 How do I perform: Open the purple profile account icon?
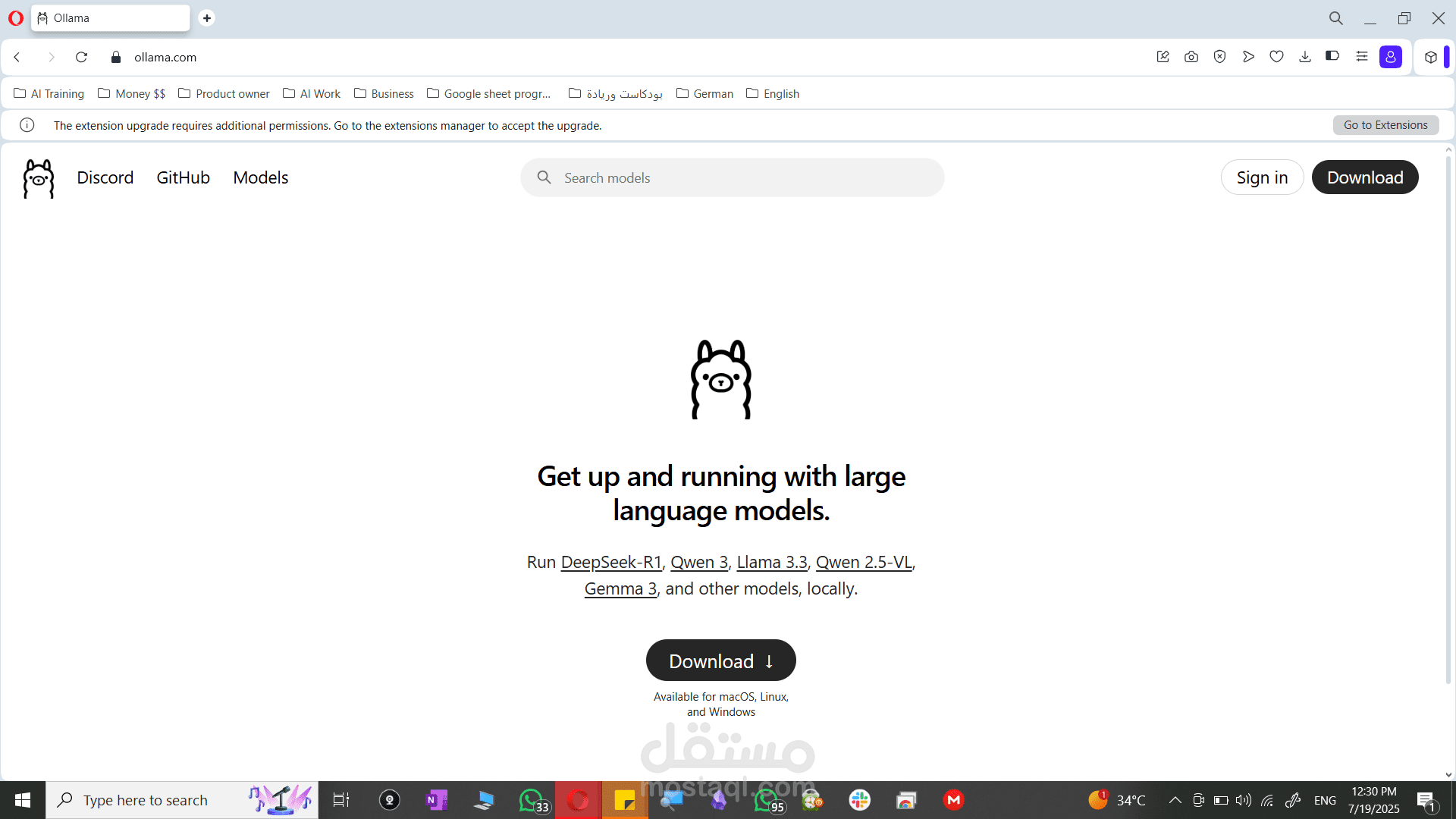1391,57
